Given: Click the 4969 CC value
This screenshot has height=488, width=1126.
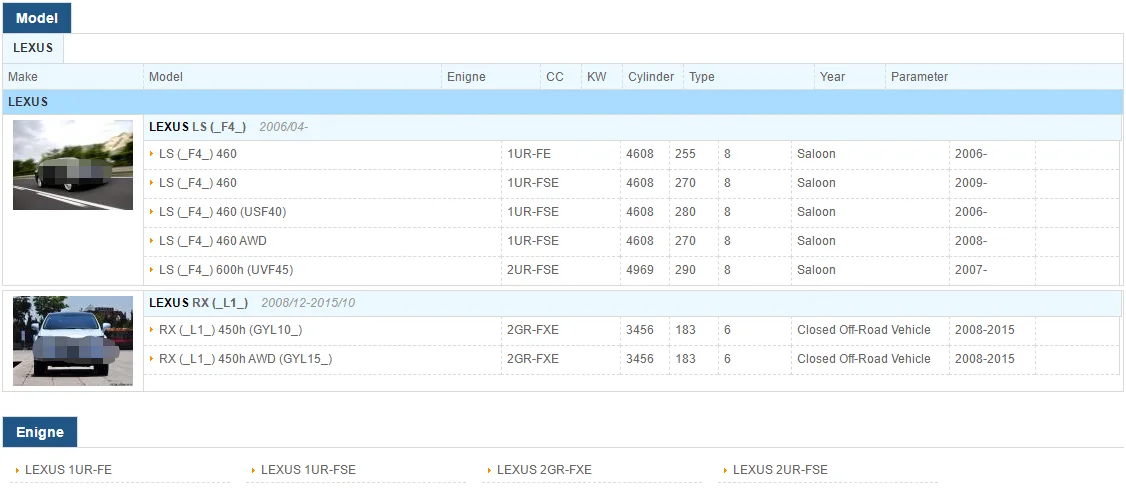Looking at the screenshot, I should coord(640,270).
